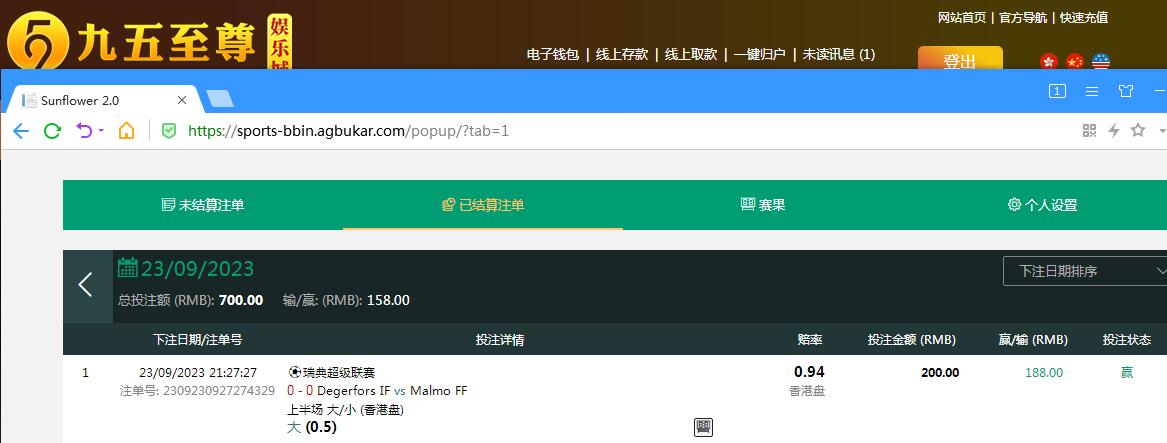Image resolution: width=1167 pixels, height=443 pixels.
Task: Click the win amount 188.00
Action: [x=1044, y=372]
